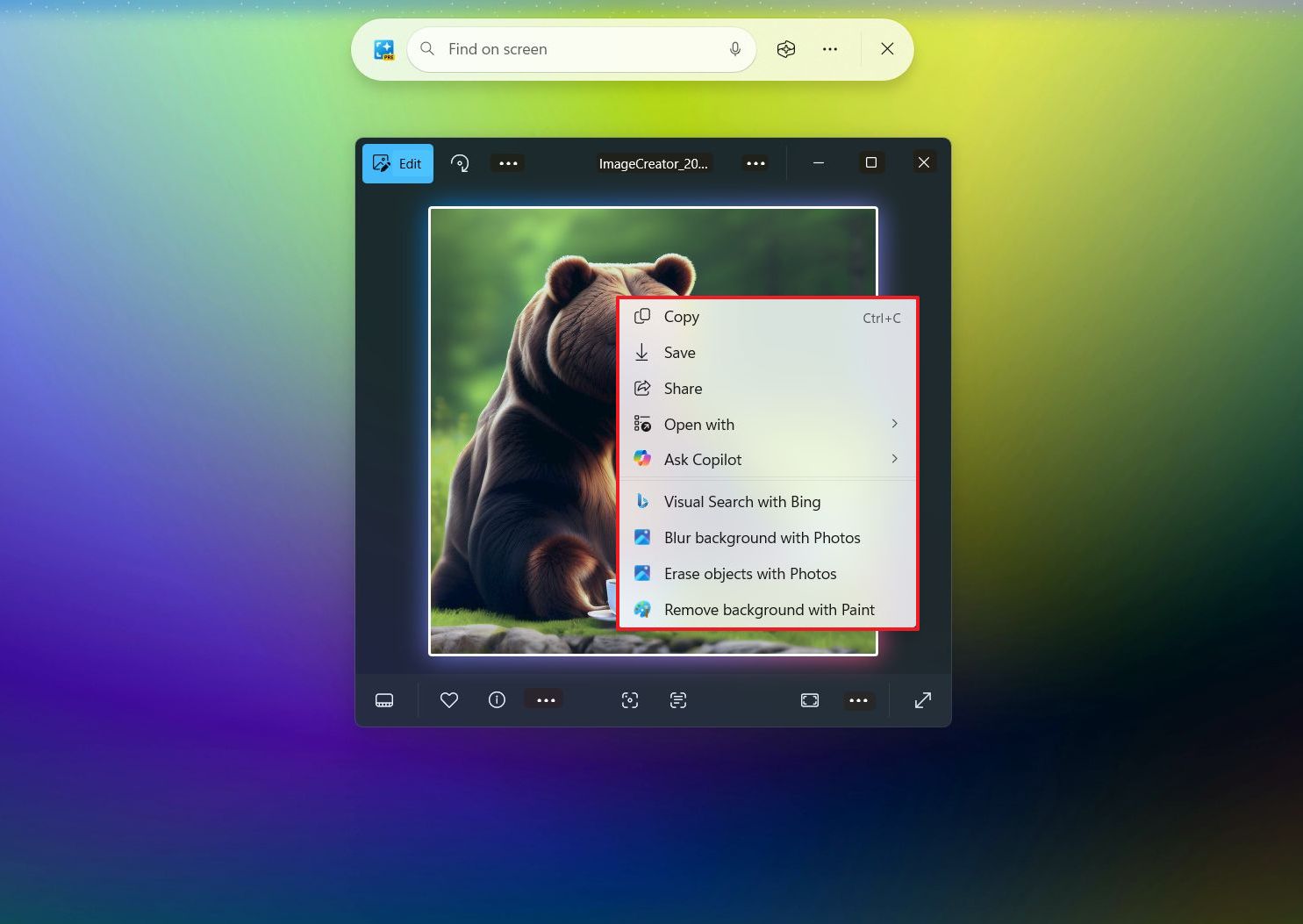
Task: Expand the Open with submenu
Action: point(698,424)
